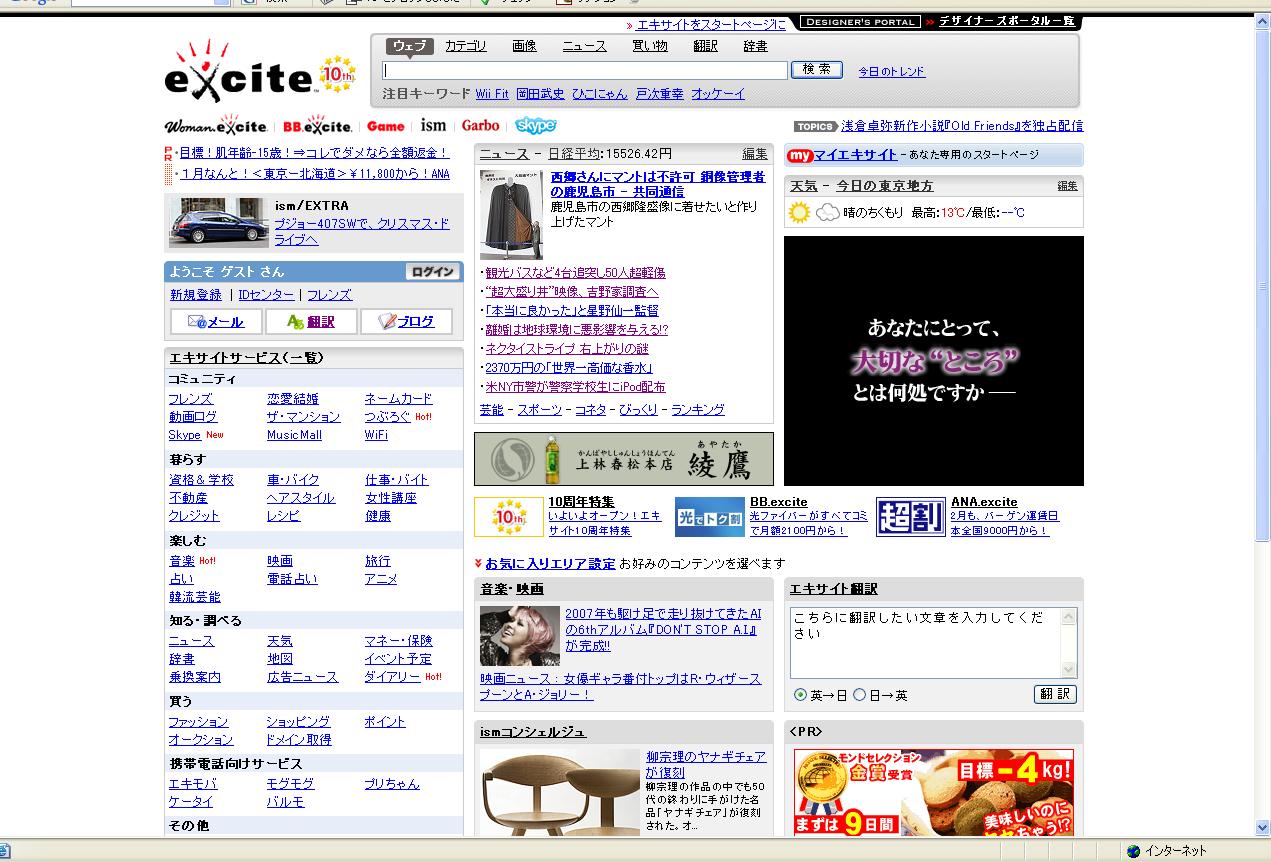1271x862 pixels.
Task: Open the 乗換案内 link
Action: [195, 677]
